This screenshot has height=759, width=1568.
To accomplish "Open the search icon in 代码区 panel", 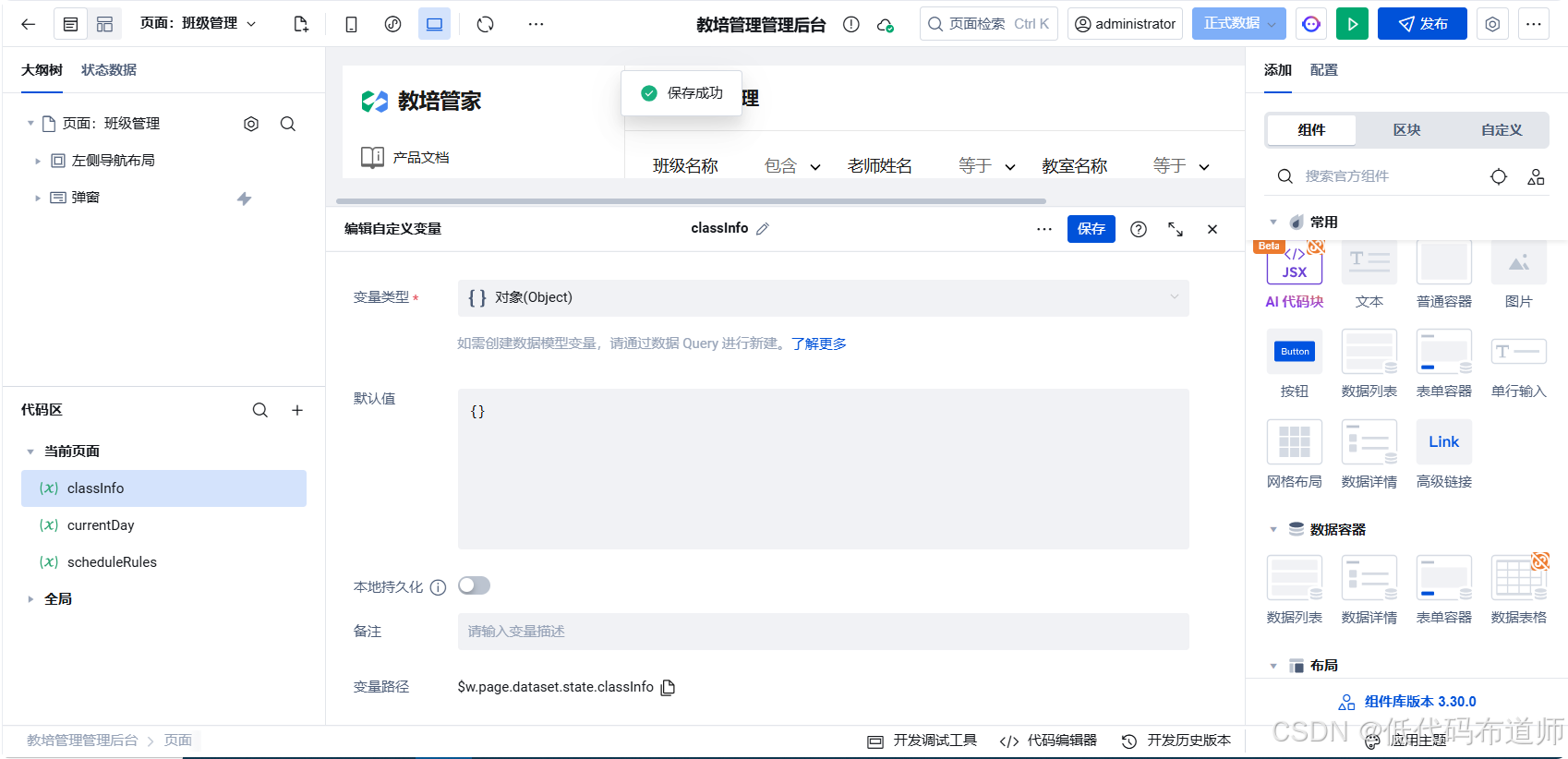I will (x=260, y=410).
